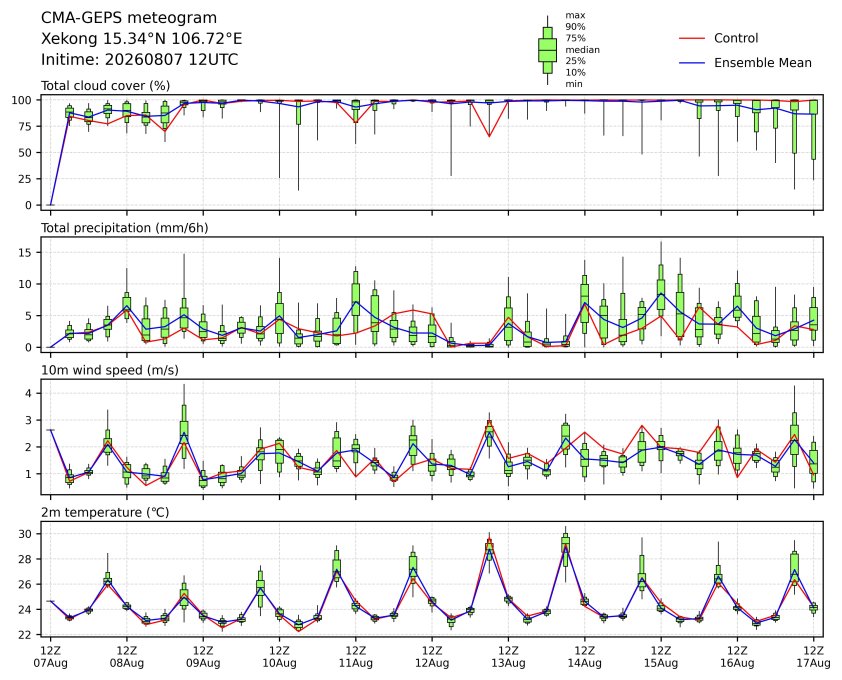Image resolution: width=842 pixels, height=680 pixels.
Task: Click the box-plot legend glyph
Action: (547, 50)
